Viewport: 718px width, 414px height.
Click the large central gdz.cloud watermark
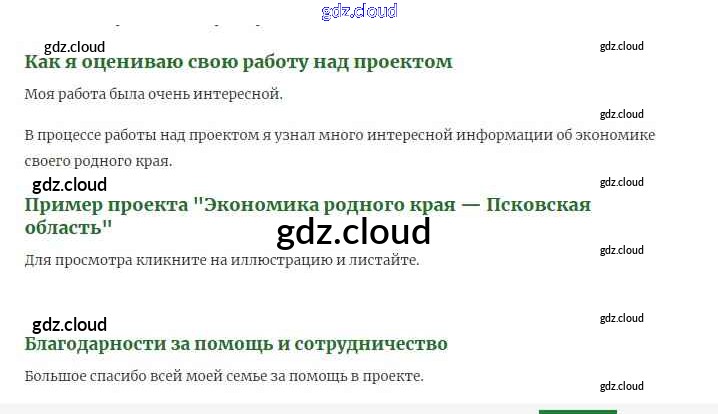click(352, 232)
